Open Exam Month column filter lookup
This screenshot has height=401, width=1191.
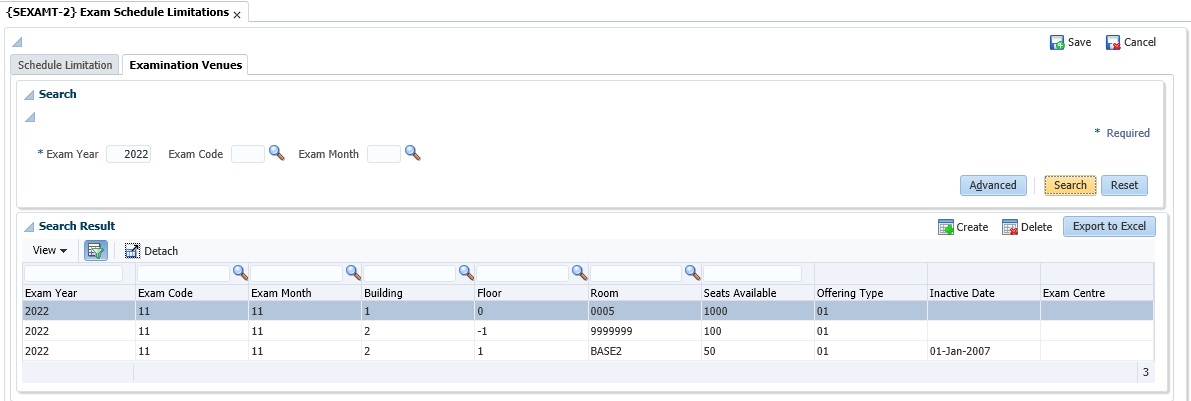click(x=353, y=272)
